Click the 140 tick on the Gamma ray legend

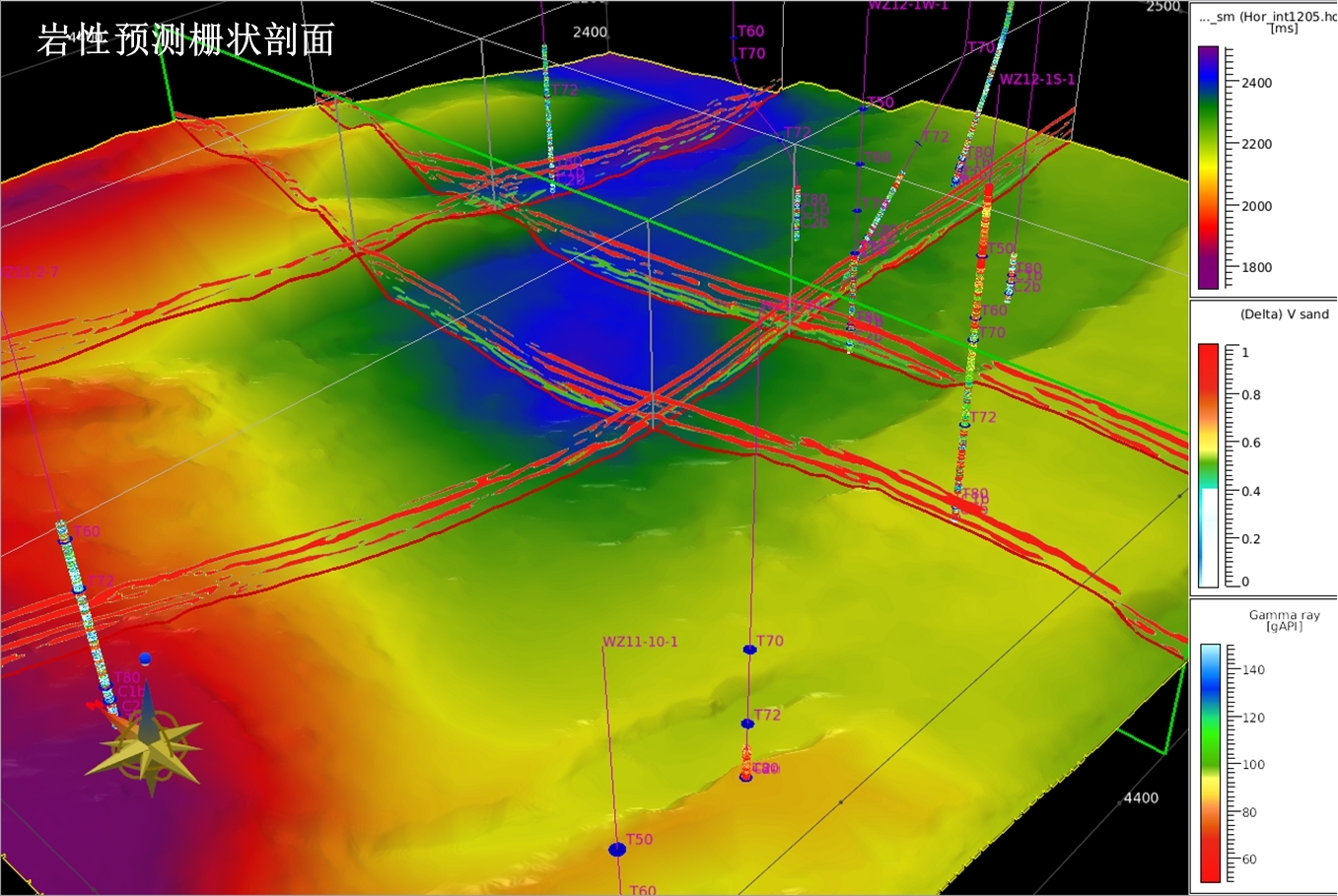coord(1253,669)
